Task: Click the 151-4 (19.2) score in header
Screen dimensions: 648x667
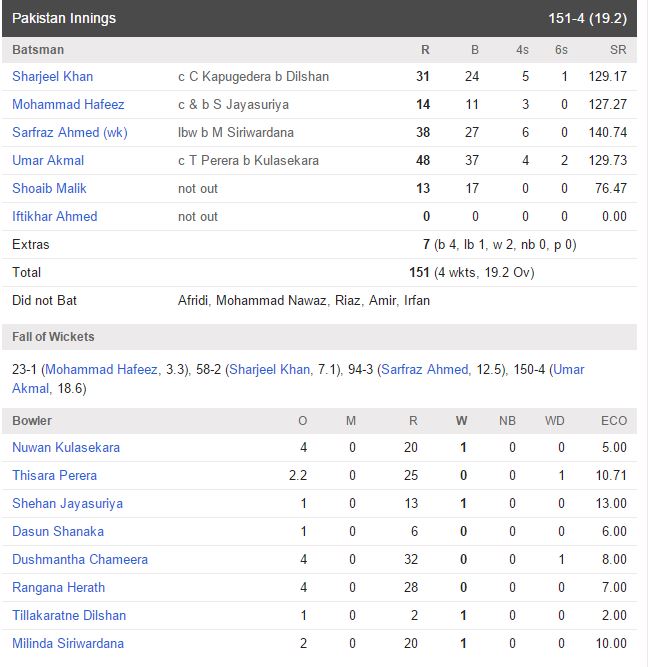Action: pyautogui.click(x=587, y=18)
